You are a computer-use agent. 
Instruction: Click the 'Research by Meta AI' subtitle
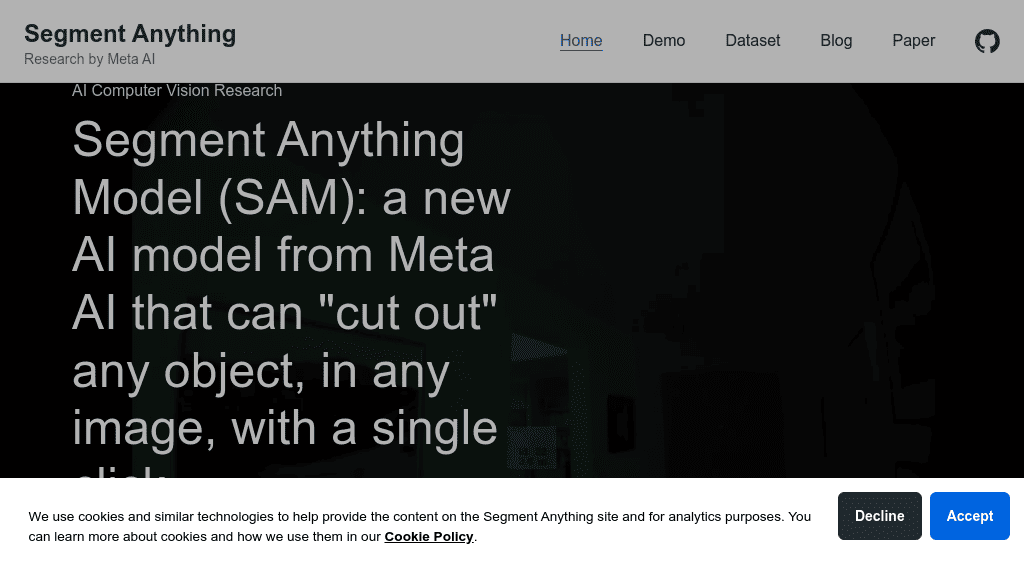point(90,59)
